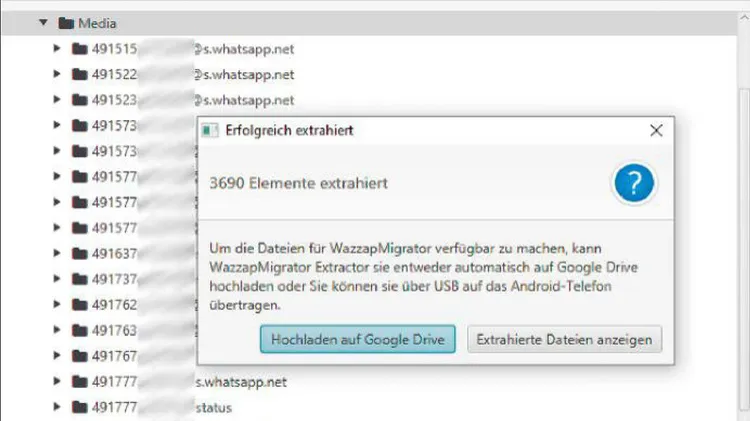The height and width of the screenshot is (421, 750).
Task: Click the folder icon beside 491763
Action: point(79,330)
